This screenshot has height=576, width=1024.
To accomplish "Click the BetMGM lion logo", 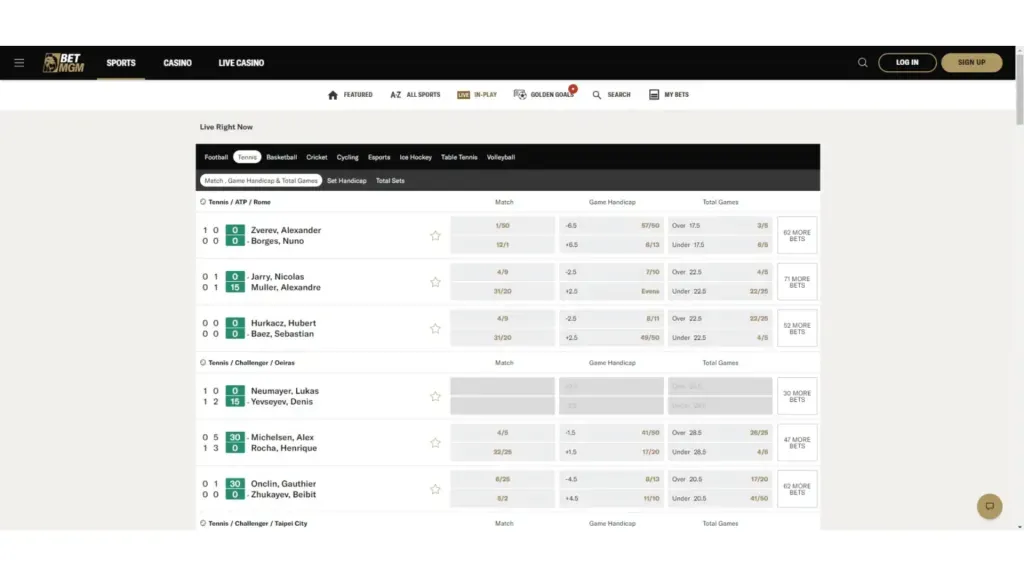I will pyautogui.click(x=63, y=63).
